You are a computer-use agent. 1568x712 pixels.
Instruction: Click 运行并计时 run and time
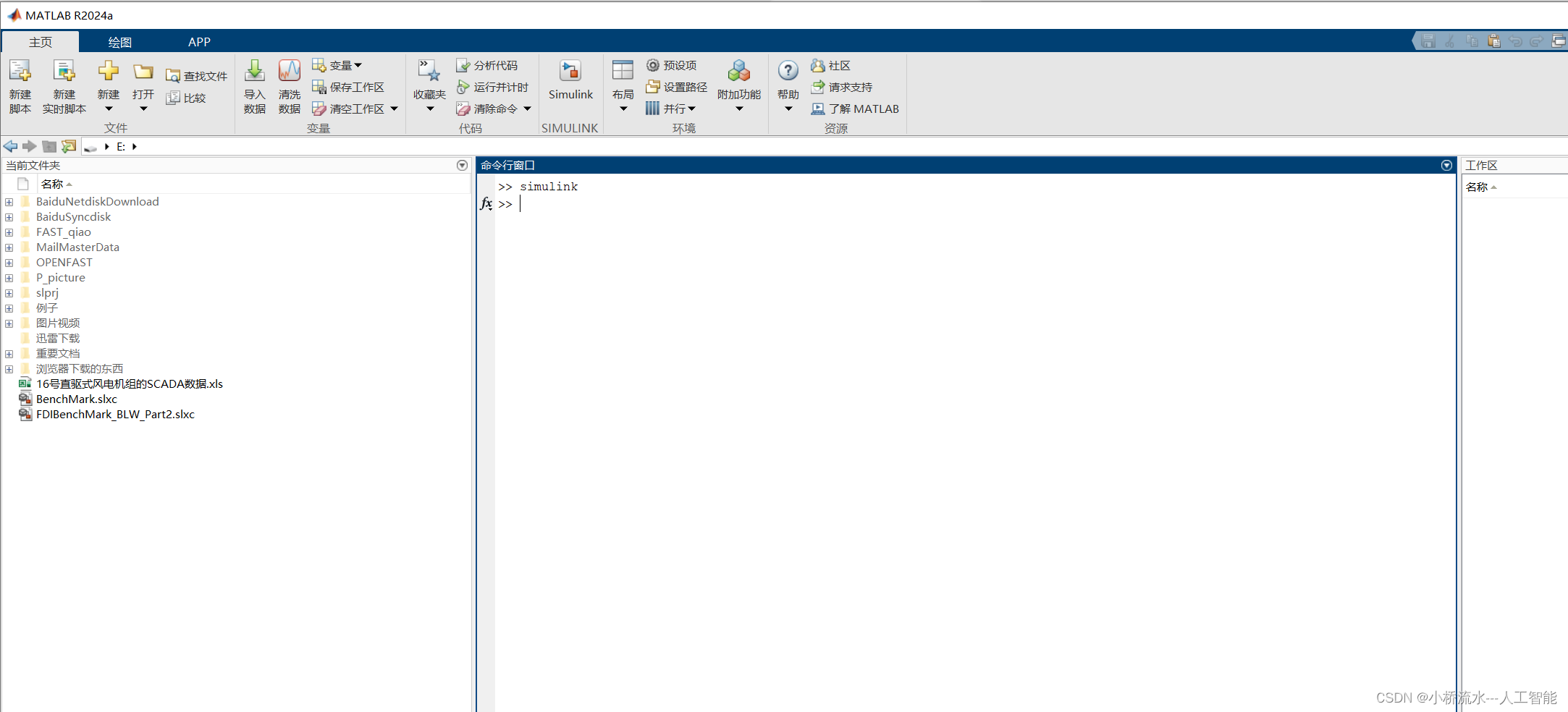point(492,87)
